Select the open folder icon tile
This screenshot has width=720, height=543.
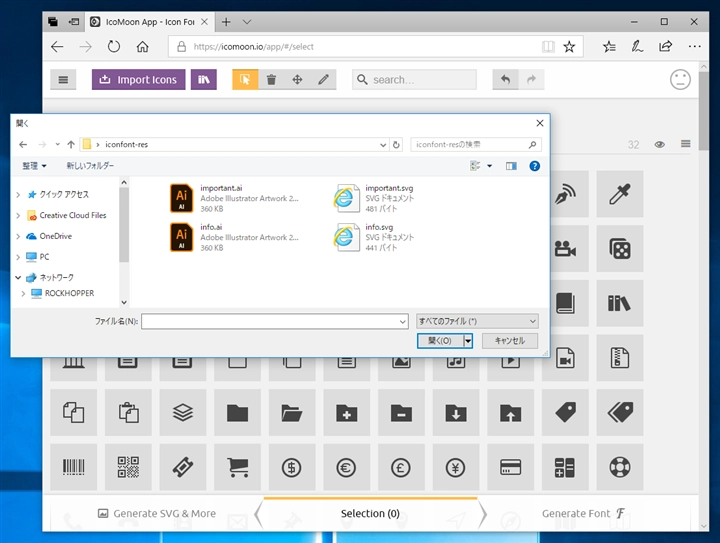(292, 412)
